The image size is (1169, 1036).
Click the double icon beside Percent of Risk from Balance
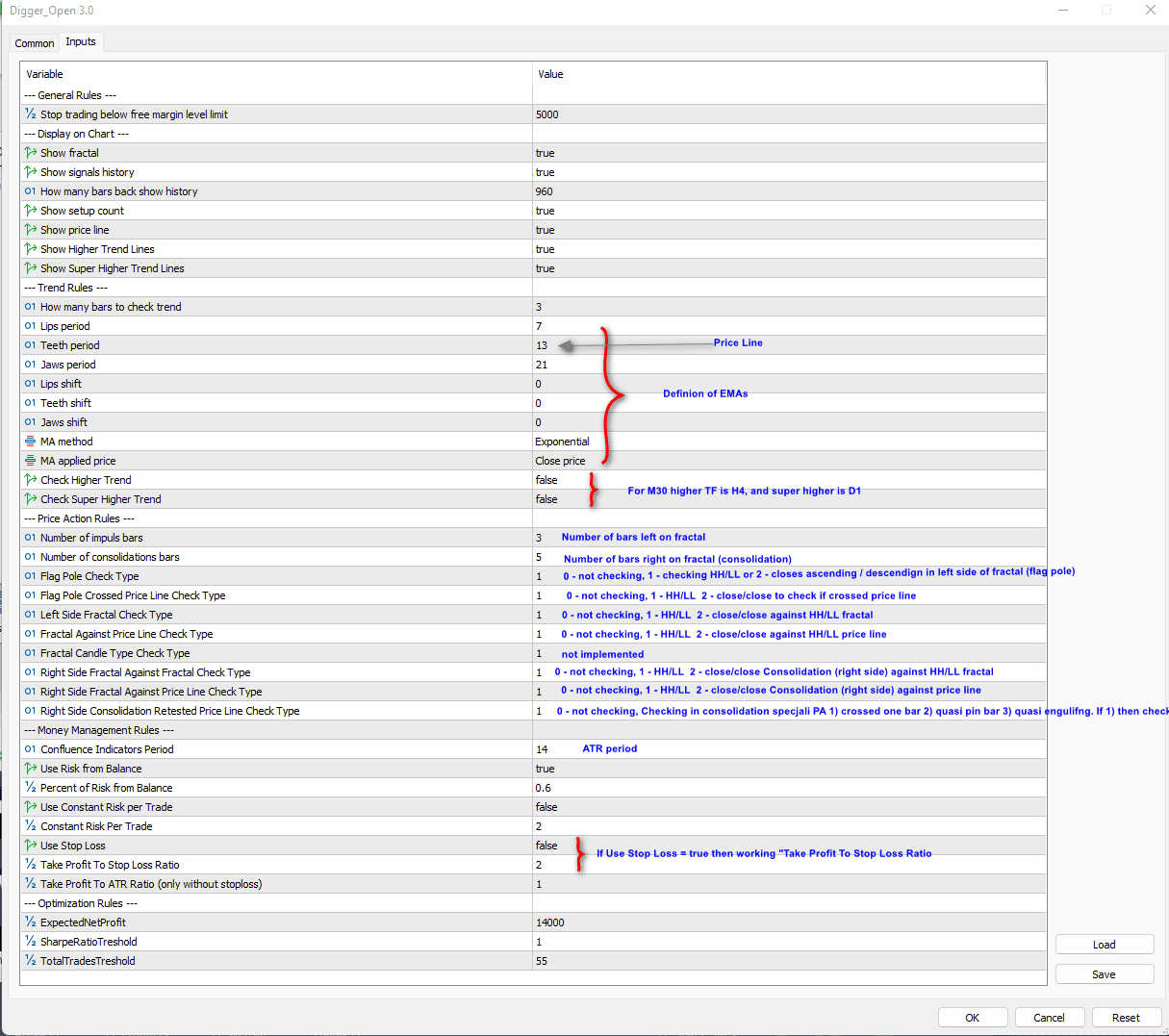point(31,788)
